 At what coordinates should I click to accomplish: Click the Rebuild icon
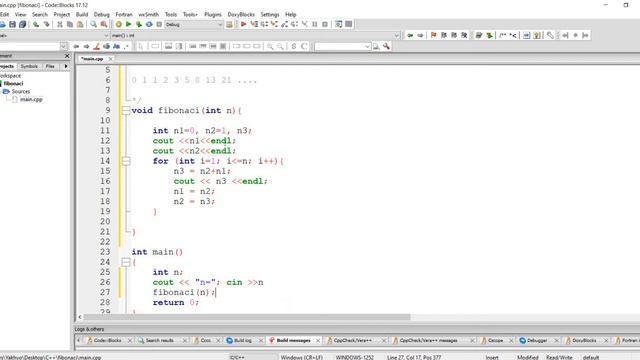tap(149, 24)
